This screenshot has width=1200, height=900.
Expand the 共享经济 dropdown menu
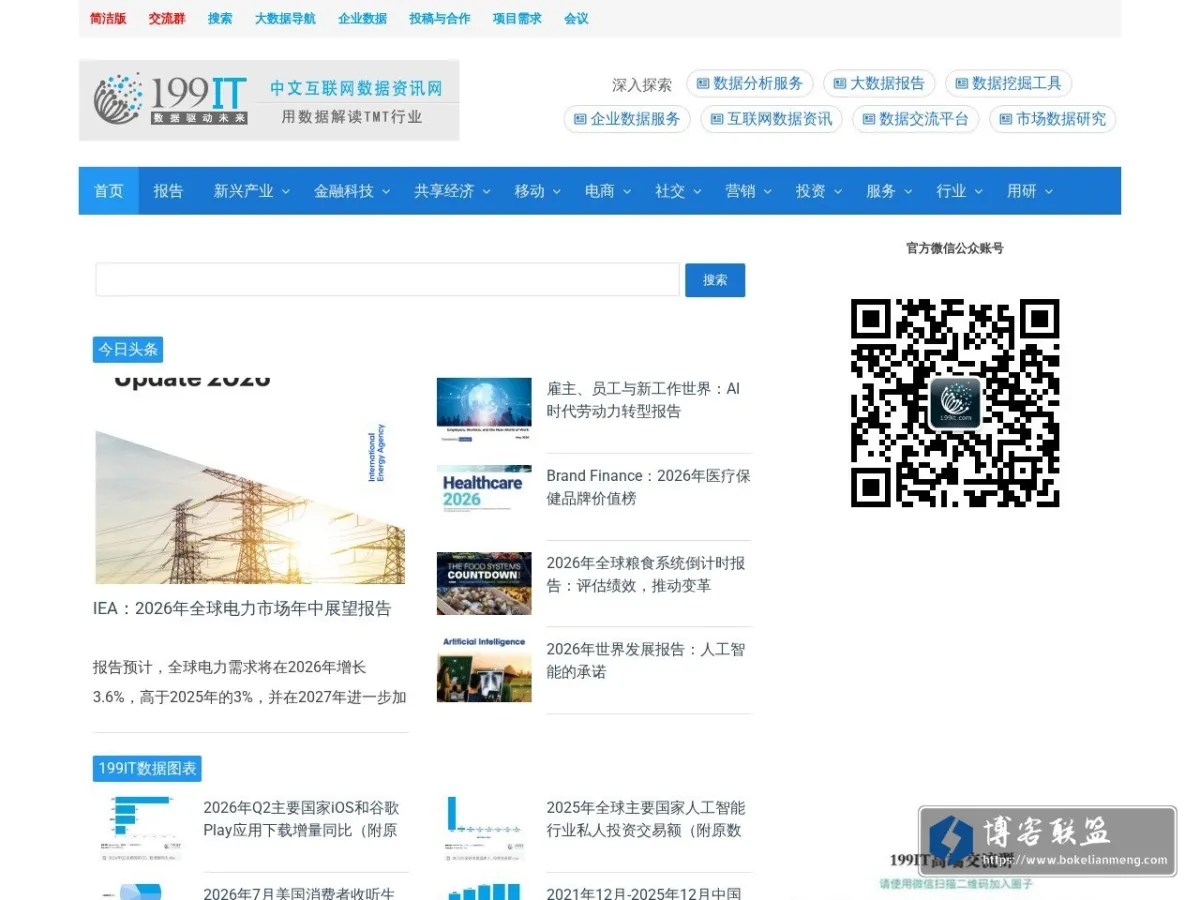[x=452, y=191]
